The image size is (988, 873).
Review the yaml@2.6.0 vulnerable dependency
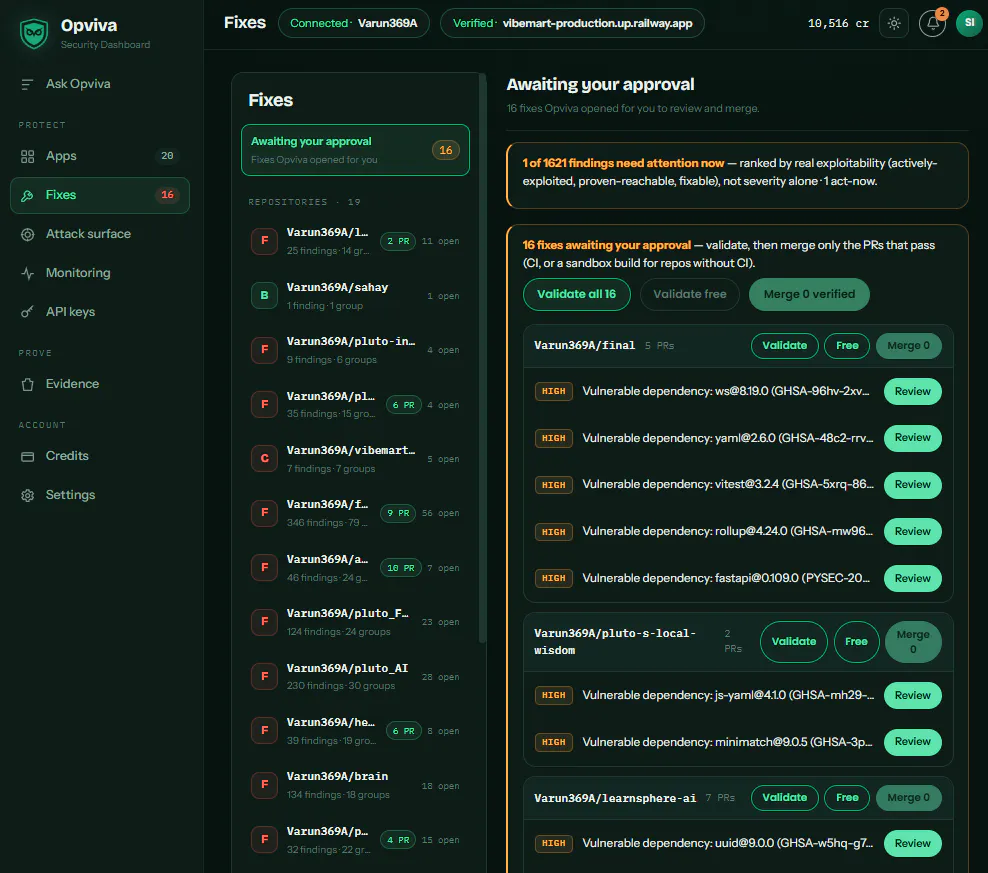pos(912,438)
